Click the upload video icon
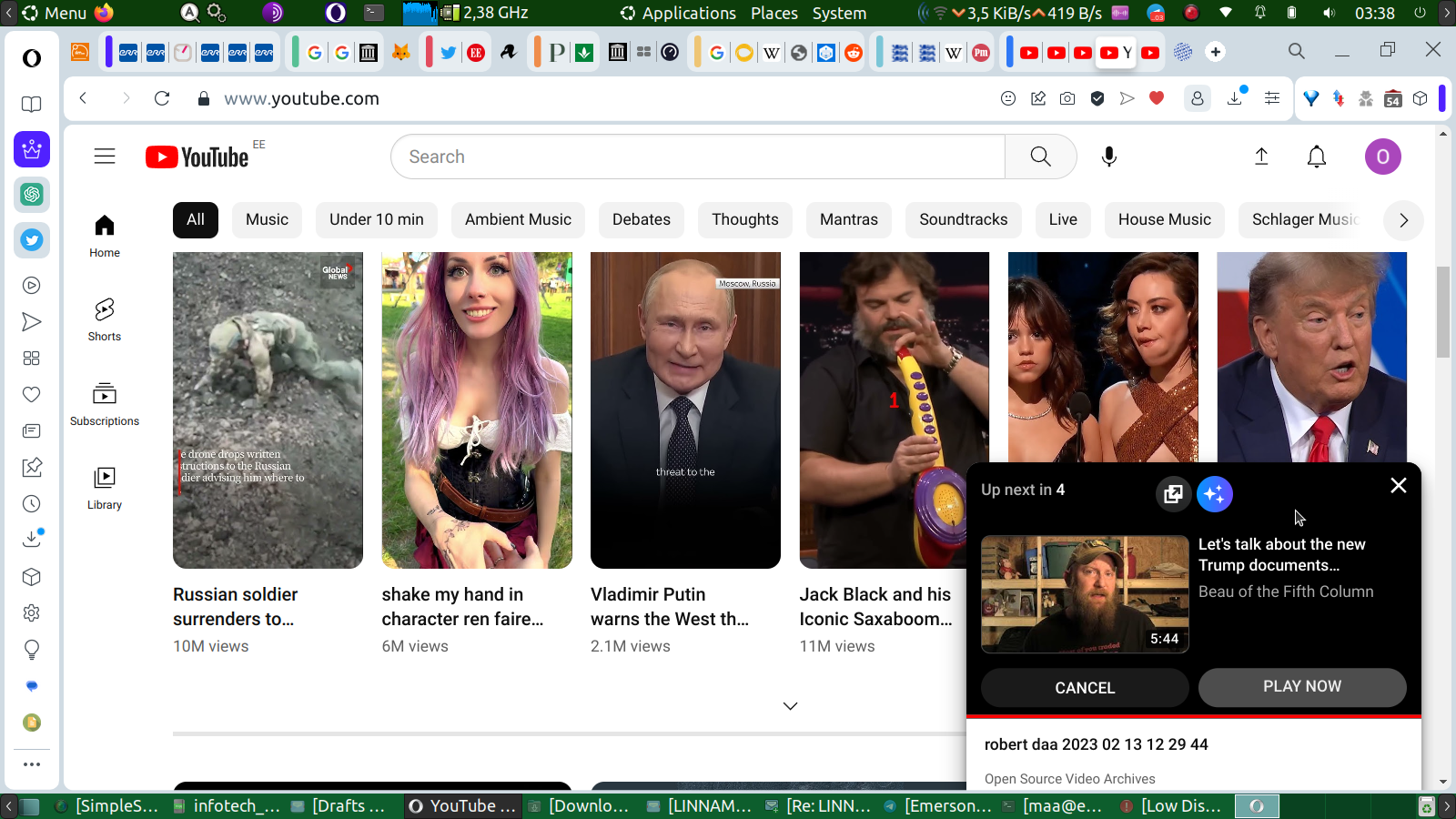This screenshot has height=819, width=1456. [1261, 157]
